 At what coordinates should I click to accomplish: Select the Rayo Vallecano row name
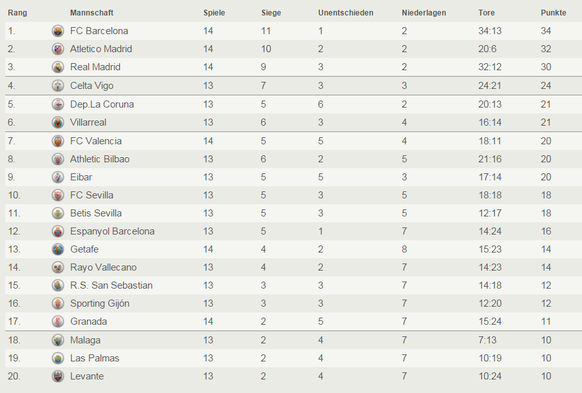[x=103, y=268]
